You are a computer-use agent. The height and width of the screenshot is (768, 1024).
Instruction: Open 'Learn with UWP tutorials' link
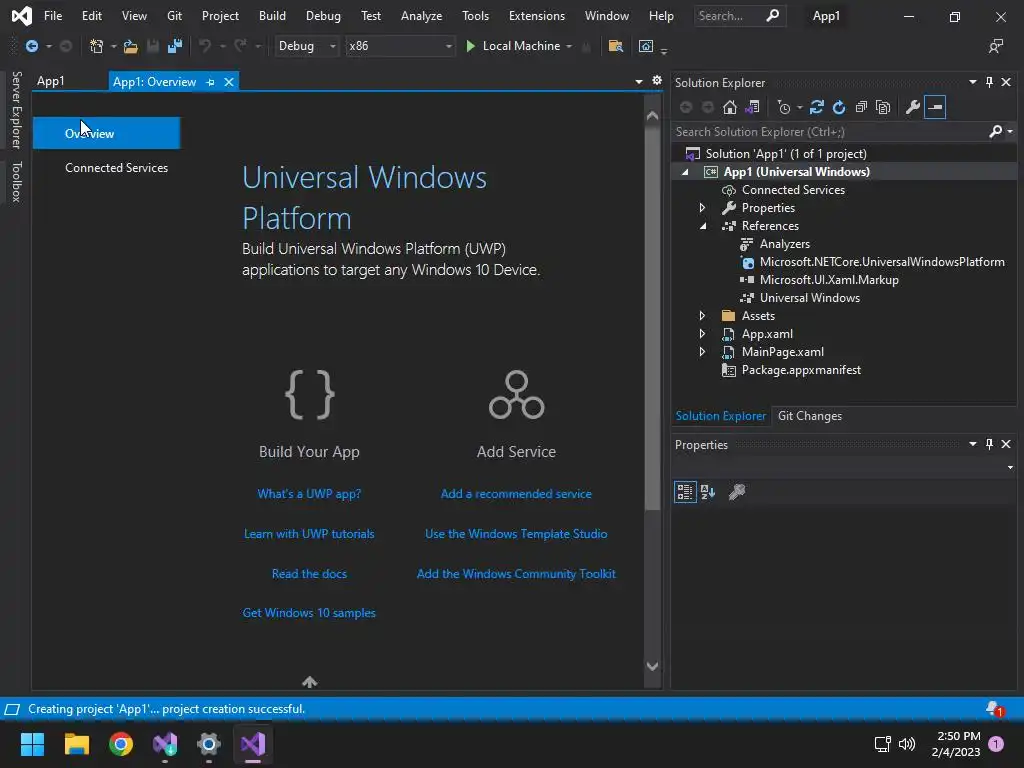309,534
